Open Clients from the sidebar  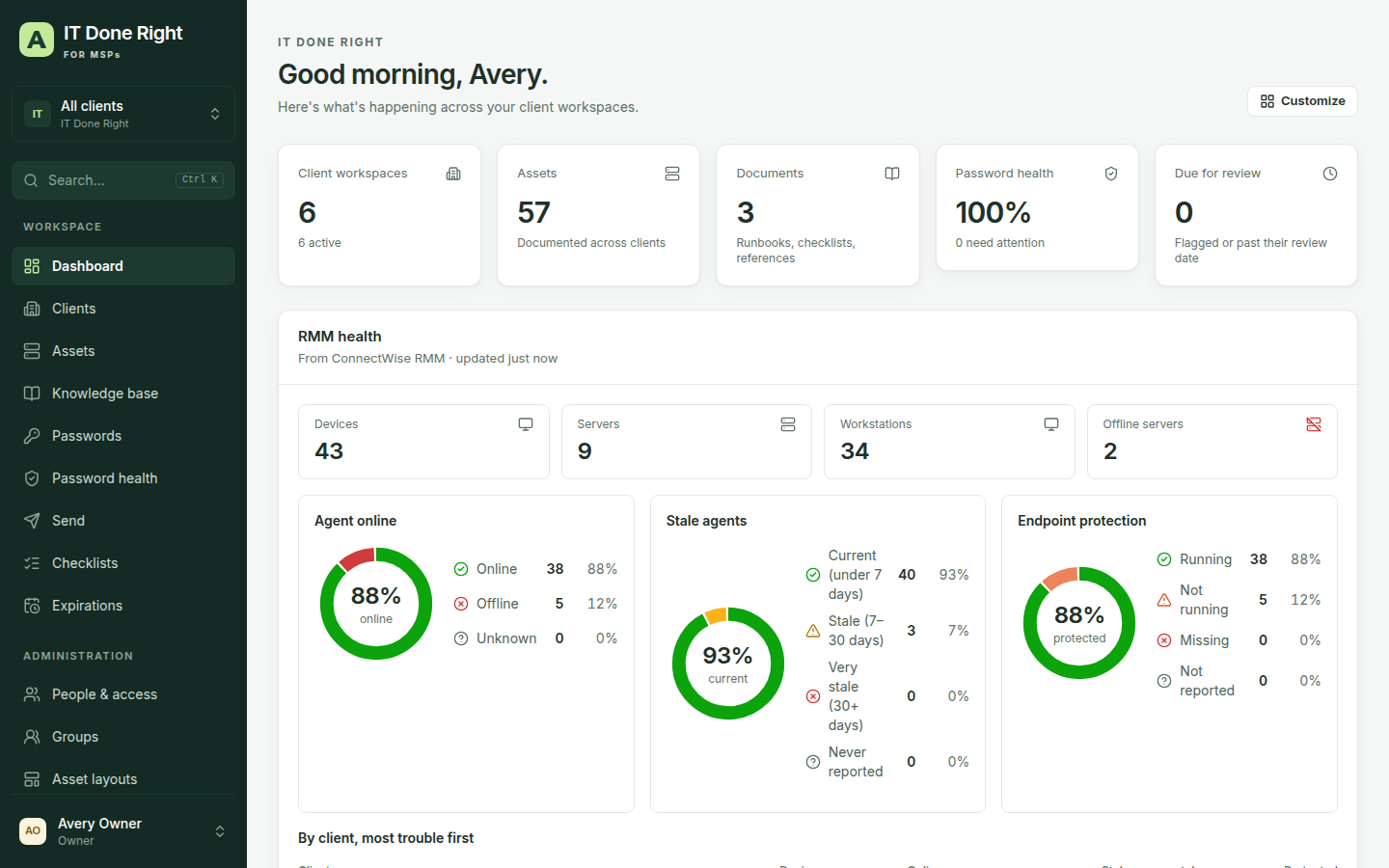[123, 309]
